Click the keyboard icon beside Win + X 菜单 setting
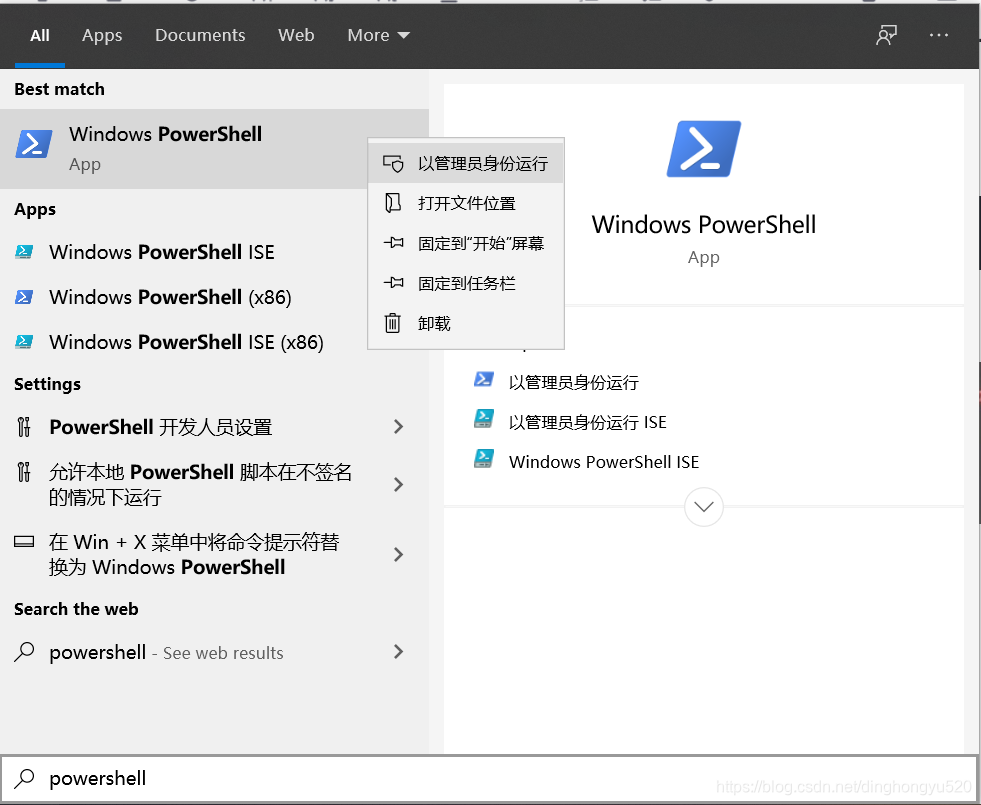Screen dimensions: 981x805 tap(24, 542)
